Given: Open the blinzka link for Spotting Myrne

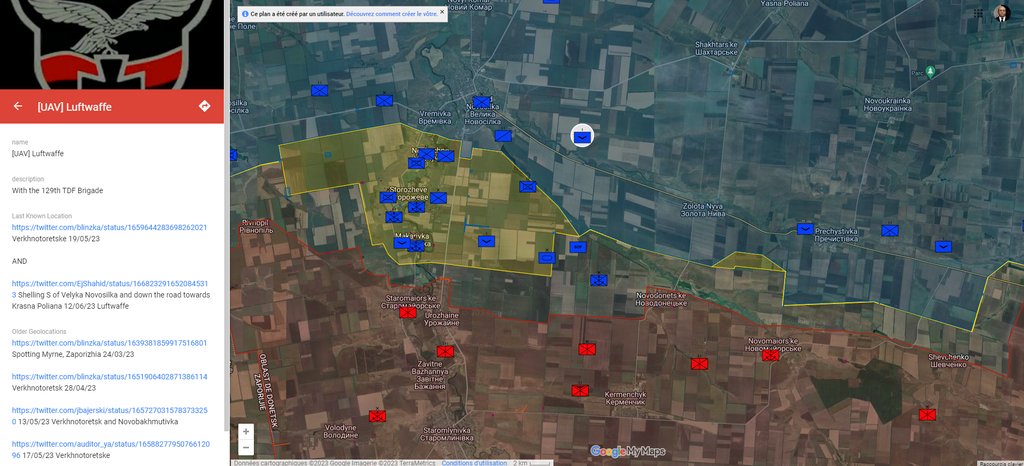Looking at the screenshot, I should click(109, 343).
